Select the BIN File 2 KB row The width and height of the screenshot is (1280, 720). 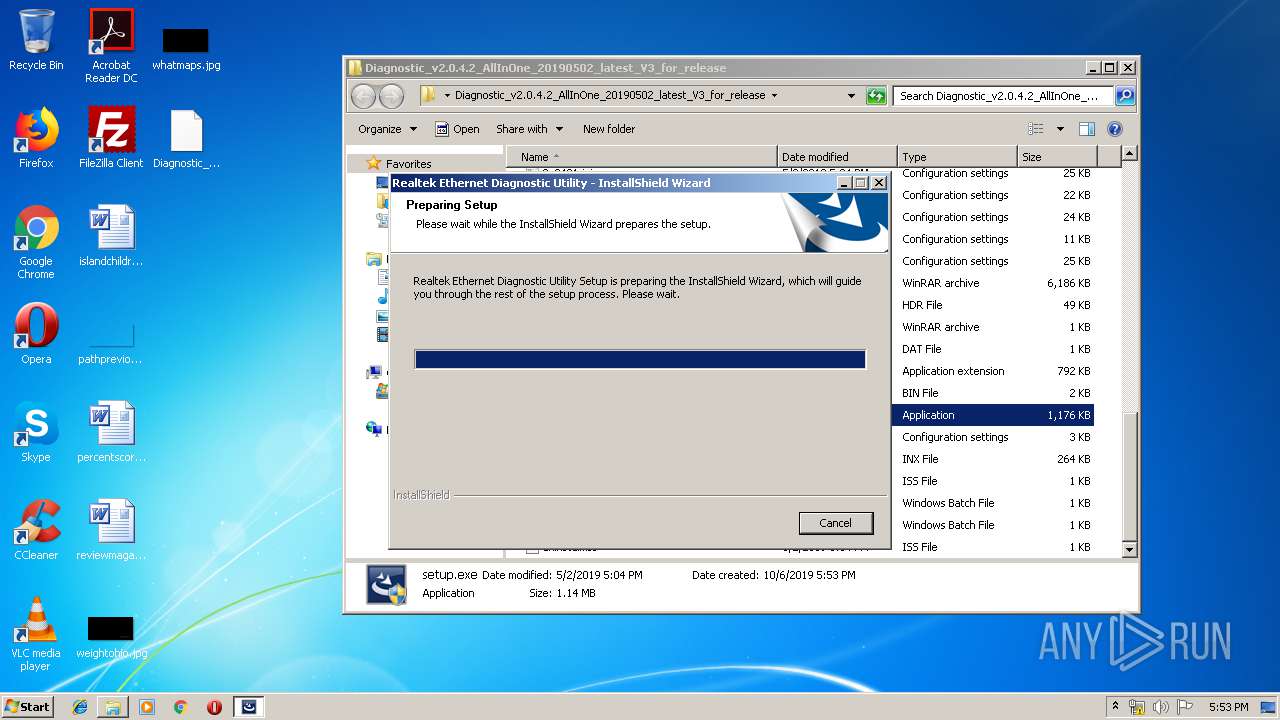(993, 393)
